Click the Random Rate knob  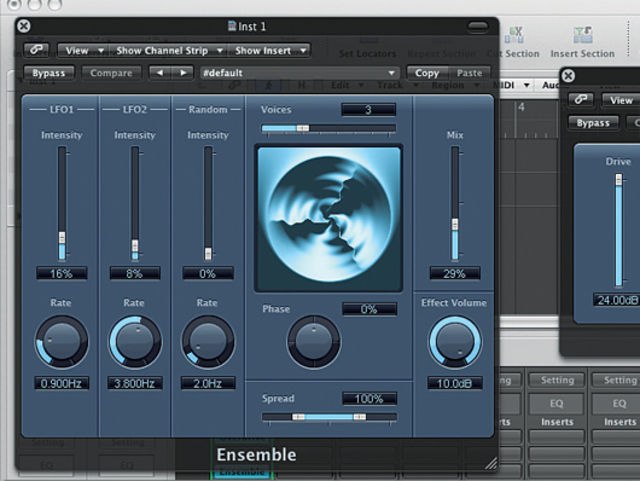pyautogui.click(x=208, y=341)
